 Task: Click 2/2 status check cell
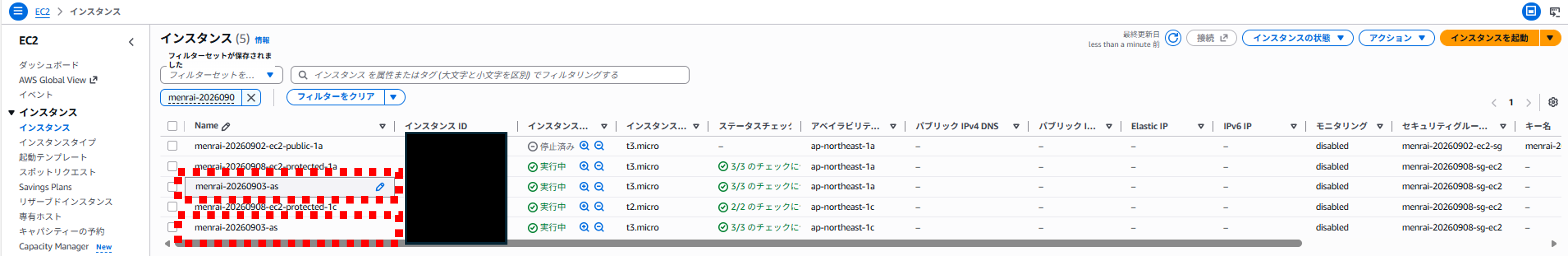click(759, 207)
